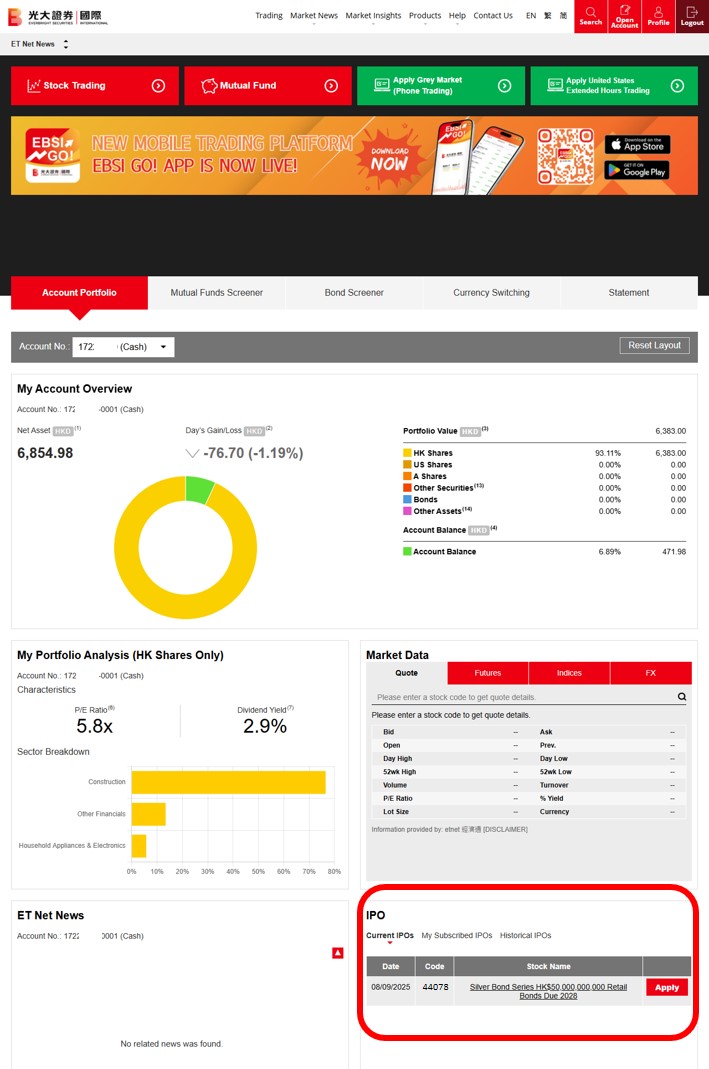Click the DISCLAIMER link in Market Data
Image resolution: width=709 pixels, height=1069 pixels.
click(x=505, y=829)
